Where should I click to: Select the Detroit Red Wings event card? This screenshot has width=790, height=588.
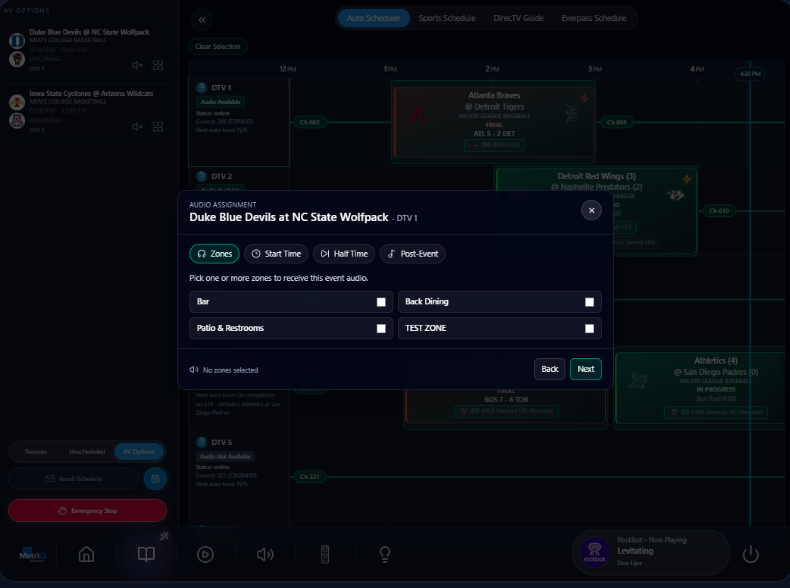597,211
